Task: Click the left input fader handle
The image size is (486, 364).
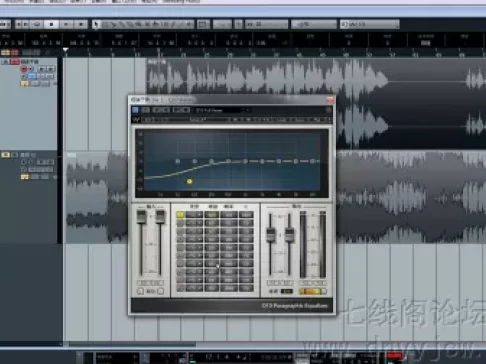Action: click(141, 217)
